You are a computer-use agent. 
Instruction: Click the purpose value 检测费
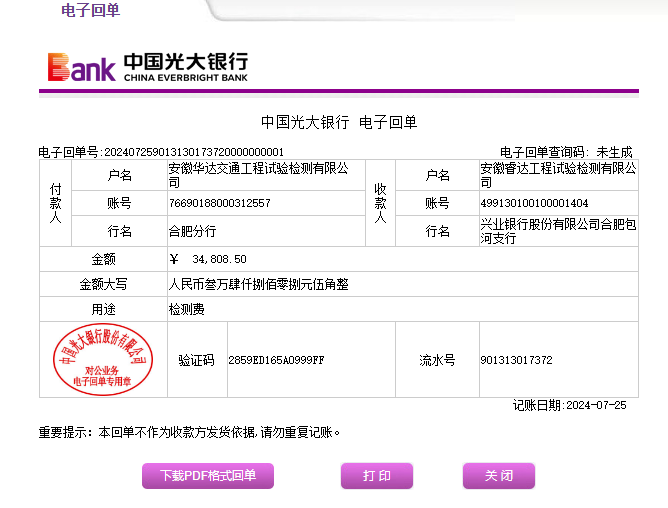point(186,310)
